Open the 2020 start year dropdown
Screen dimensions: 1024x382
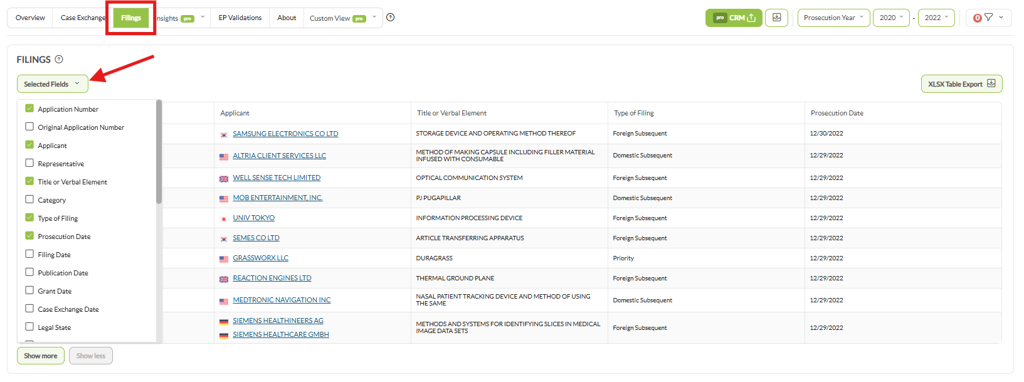[x=891, y=18]
